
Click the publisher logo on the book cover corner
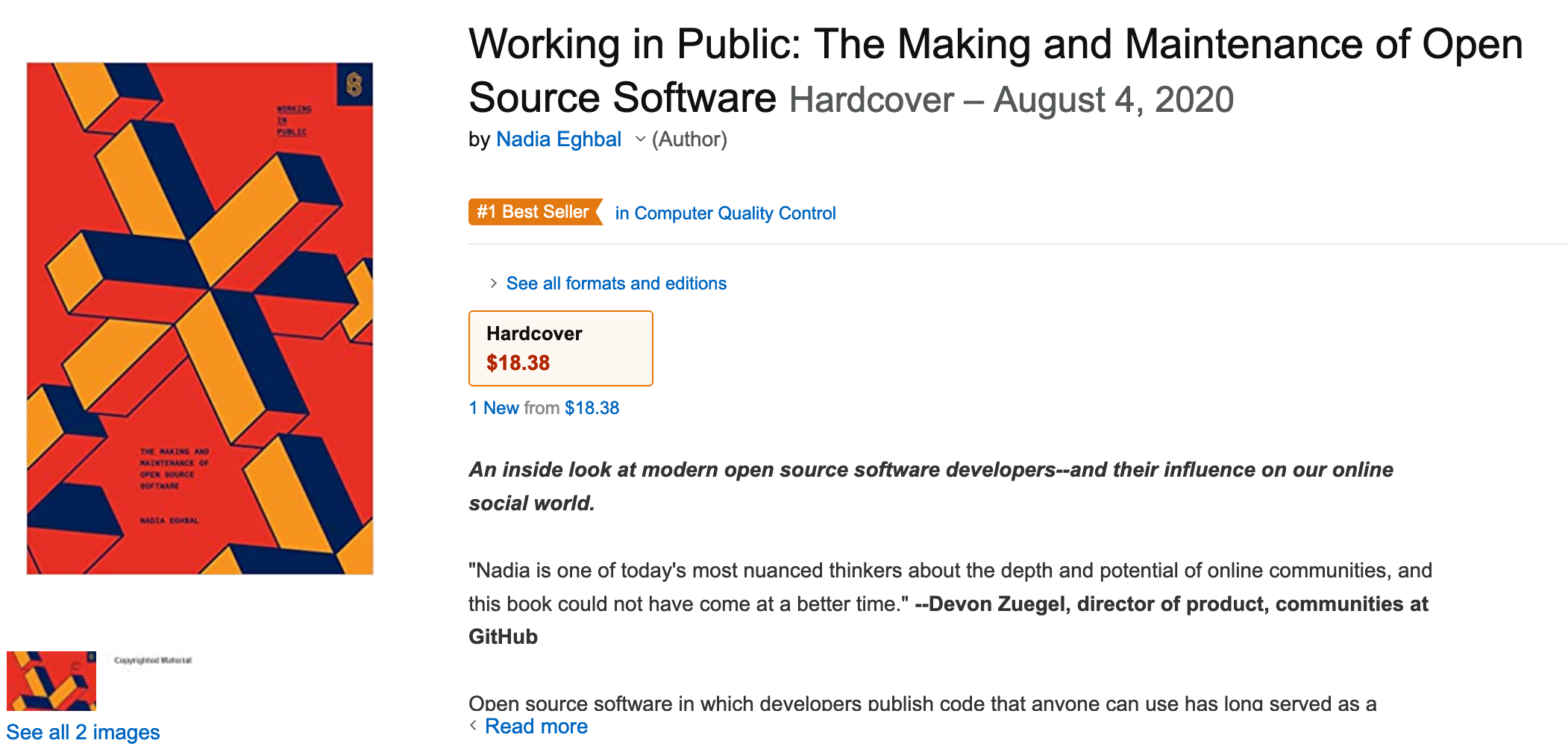point(354,84)
